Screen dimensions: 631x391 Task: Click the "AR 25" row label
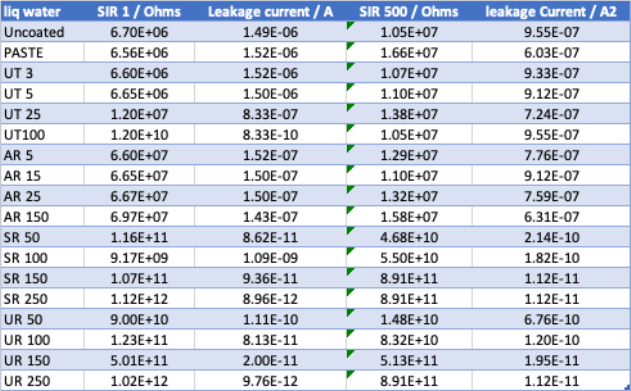pos(22,196)
